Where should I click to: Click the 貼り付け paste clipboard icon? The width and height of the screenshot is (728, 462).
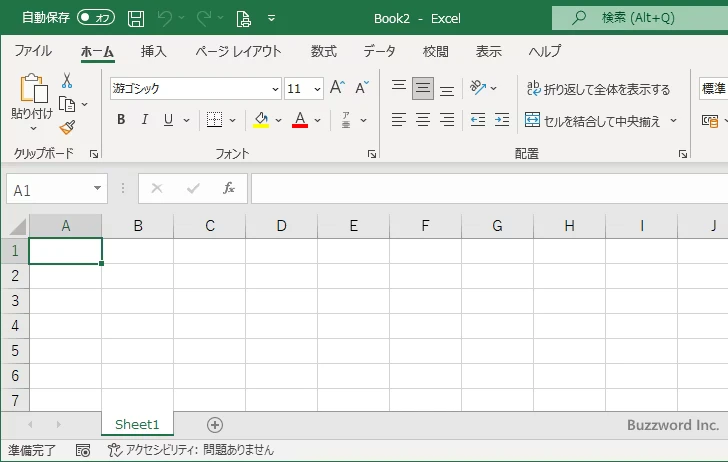(33, 88)
